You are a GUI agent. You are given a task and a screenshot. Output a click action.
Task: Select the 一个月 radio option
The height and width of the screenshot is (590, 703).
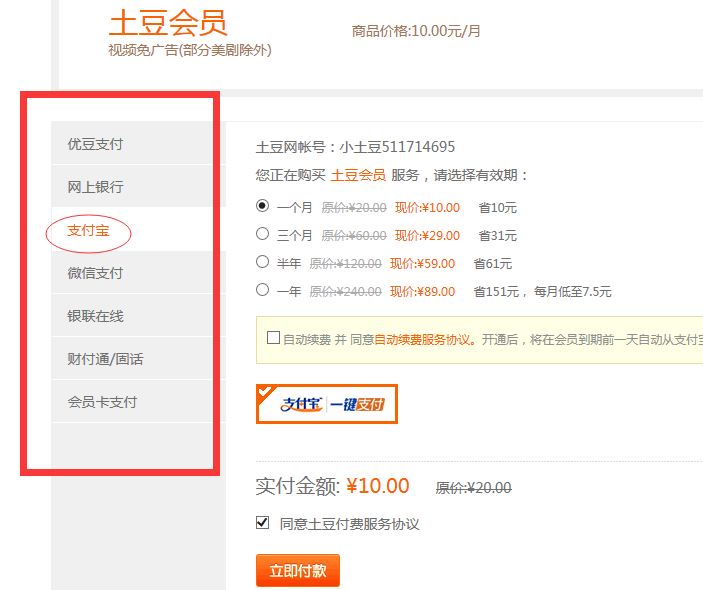pyautogui.click(x=262, y=206)
